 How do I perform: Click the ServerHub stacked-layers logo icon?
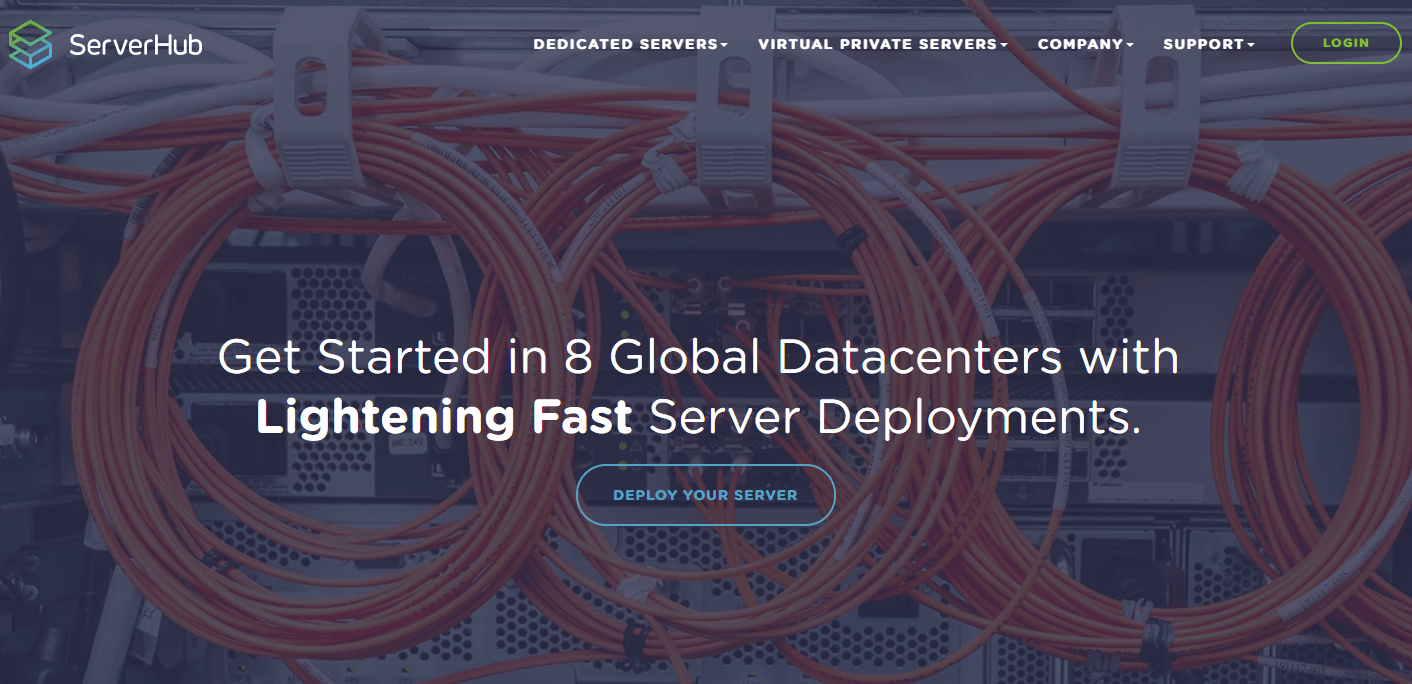pyautogui.click(x=30, y=44)
